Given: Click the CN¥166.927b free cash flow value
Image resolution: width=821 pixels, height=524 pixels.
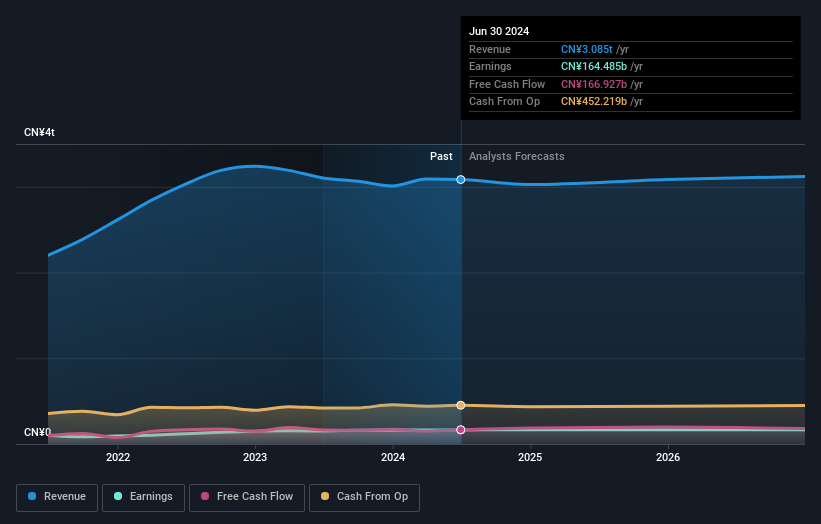Looking at the screenshot, I should (594, 84).
